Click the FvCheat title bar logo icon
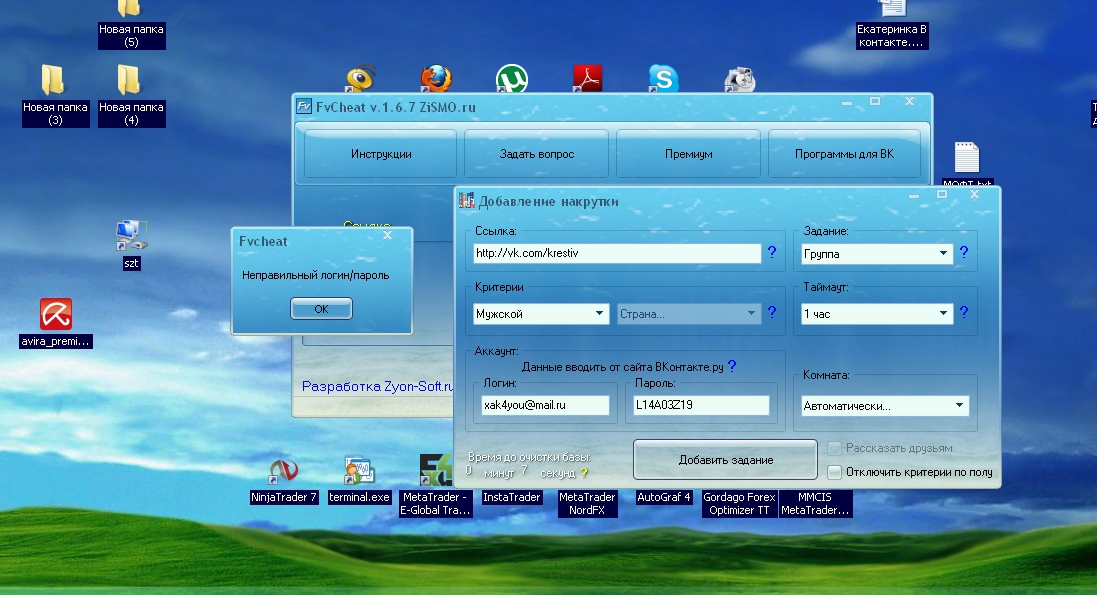Image resolution: width=1097 pixels, height=595 pixels. pyautogui.click(x=304, y=106)
